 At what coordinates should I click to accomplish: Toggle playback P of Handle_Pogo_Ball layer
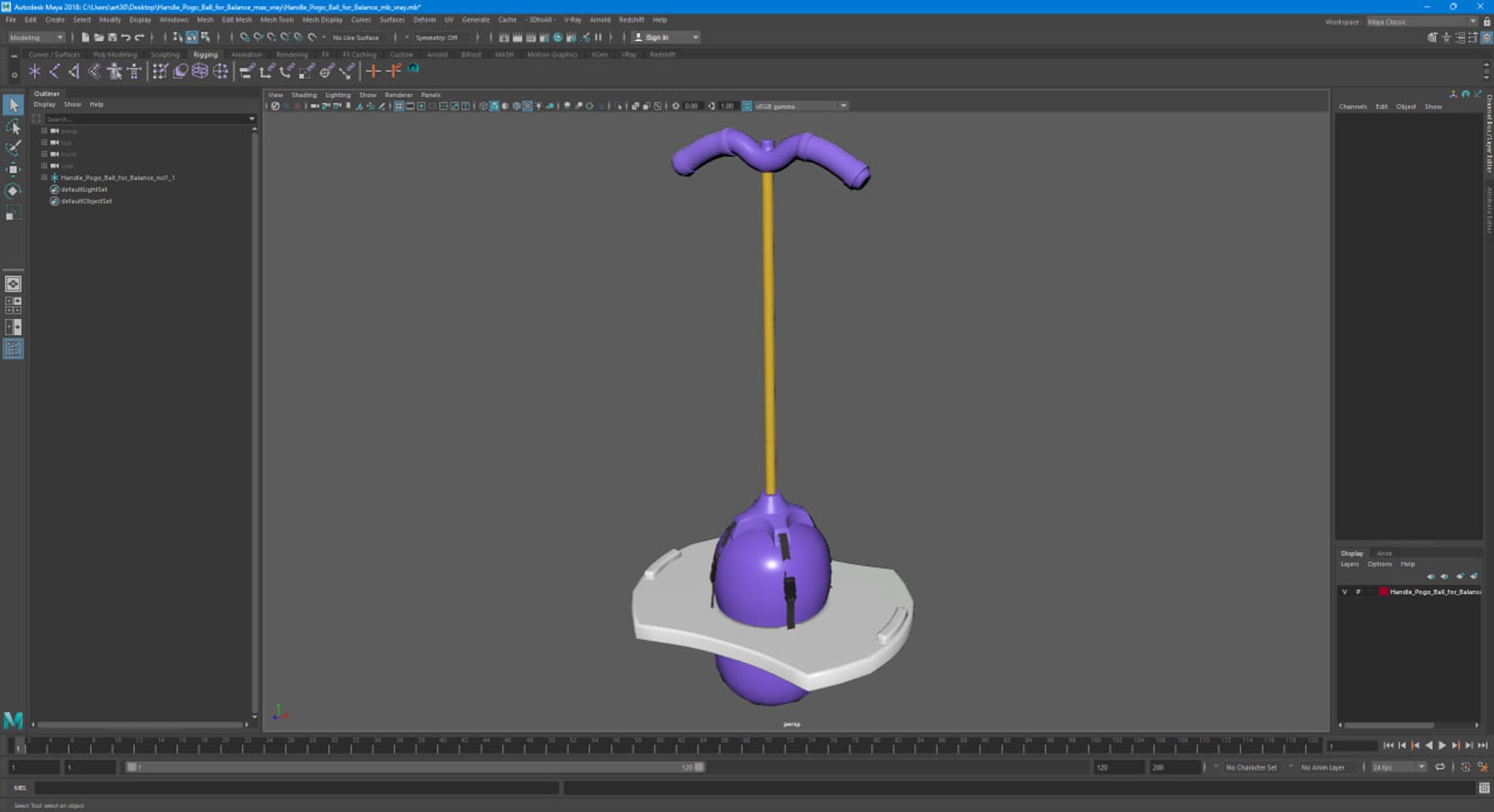(x=1359, y=592)
